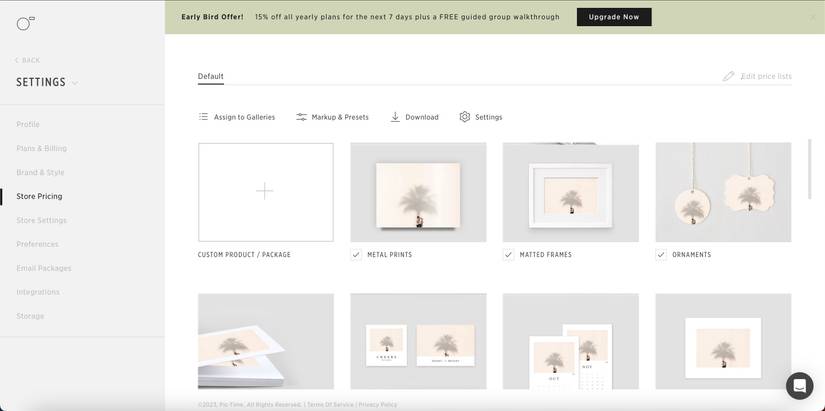Uncheck the Matted Frames checkbox
The image size is (825, 411).
(x=508, y=255)
